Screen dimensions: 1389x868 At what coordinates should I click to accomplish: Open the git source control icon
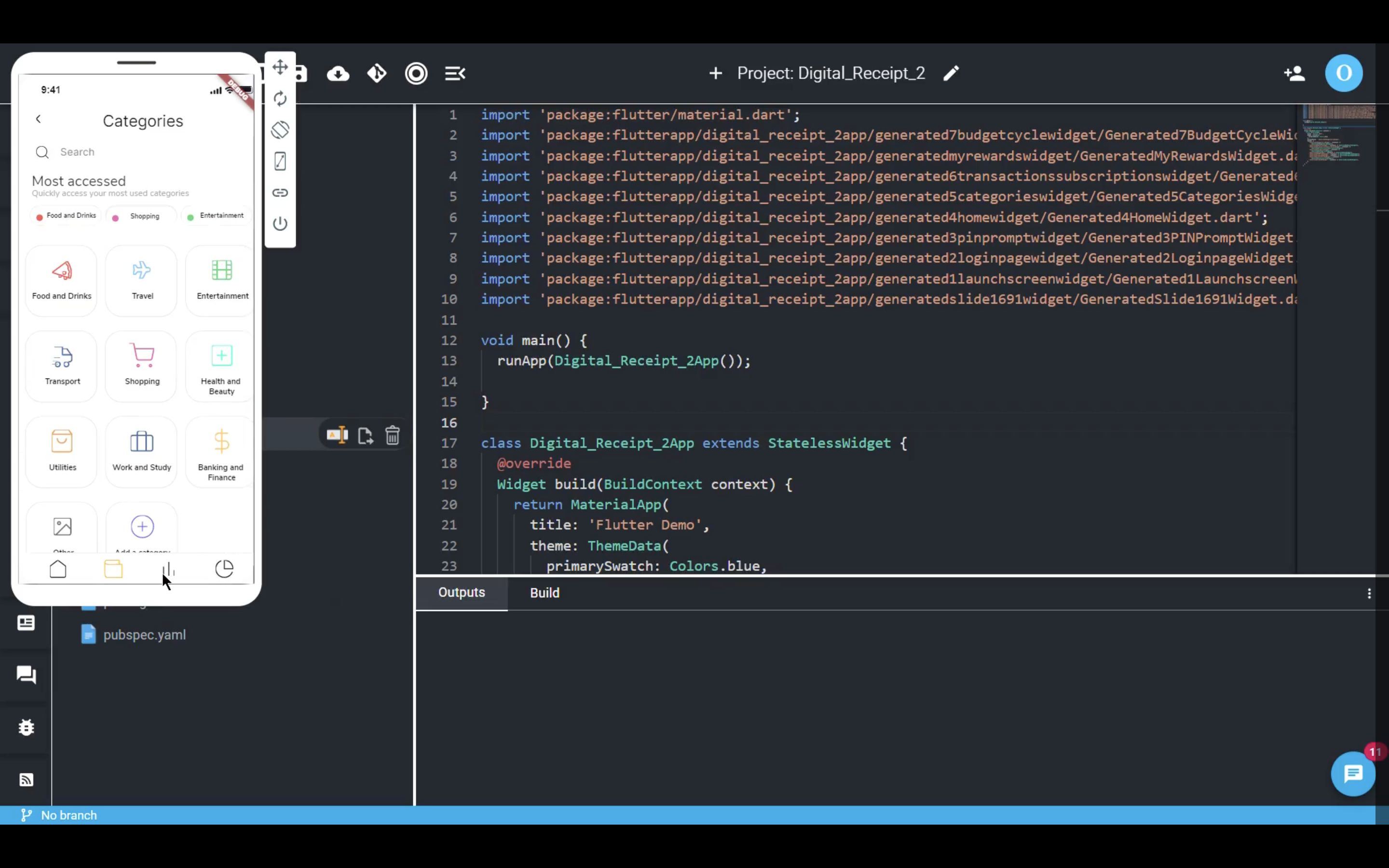(377, 73)
